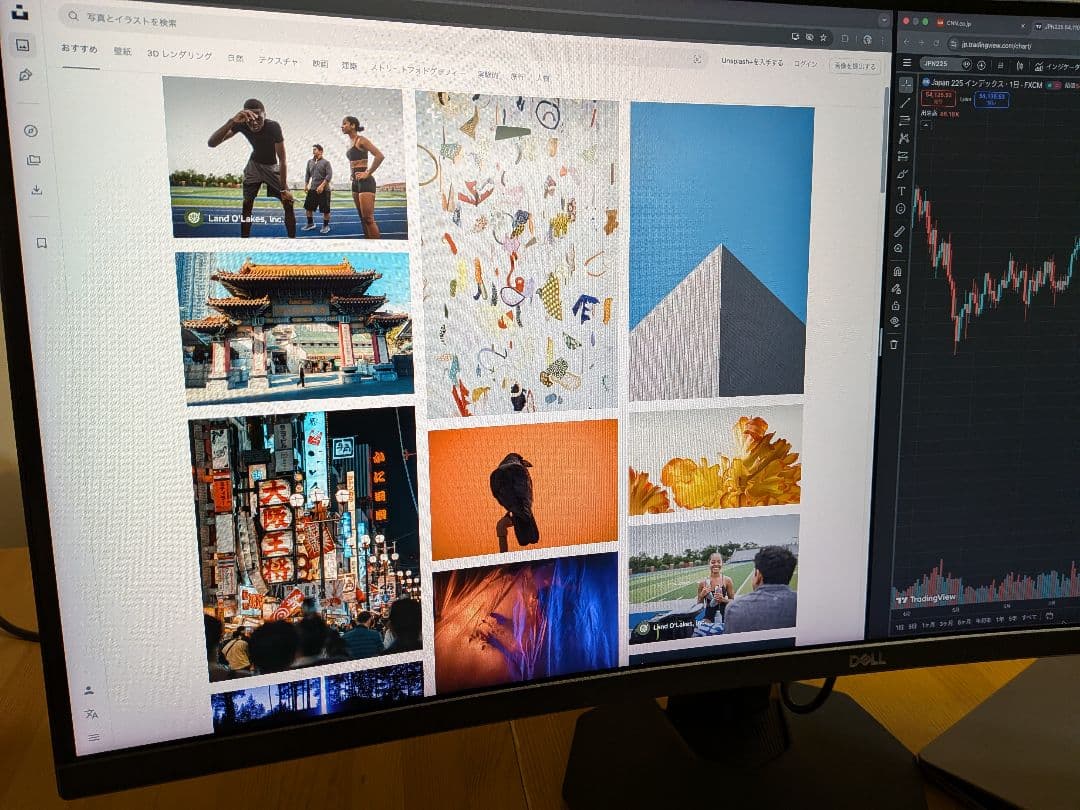The height and width of the screenshot is (810, 1080).
Task: Expand the Chrome tab search dropdown arrow
Action: pyautogui.click(x=883, y=20)
